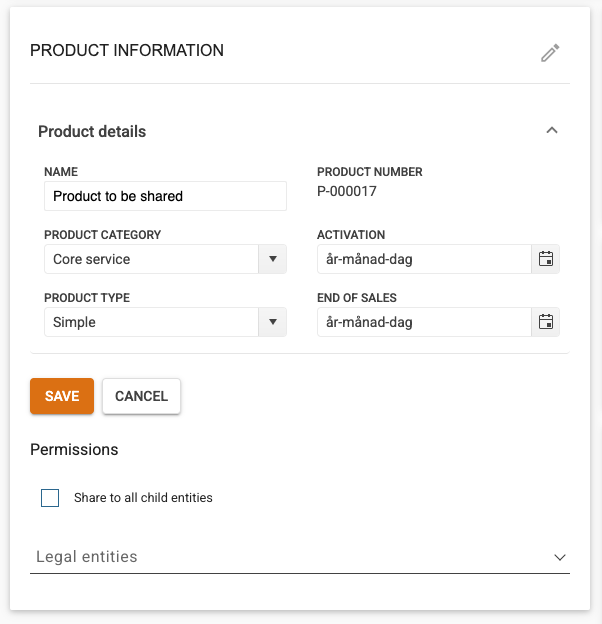Screen dimensions: 602x624
Task: Click the Permissions heading
Action: click(74, 450)
